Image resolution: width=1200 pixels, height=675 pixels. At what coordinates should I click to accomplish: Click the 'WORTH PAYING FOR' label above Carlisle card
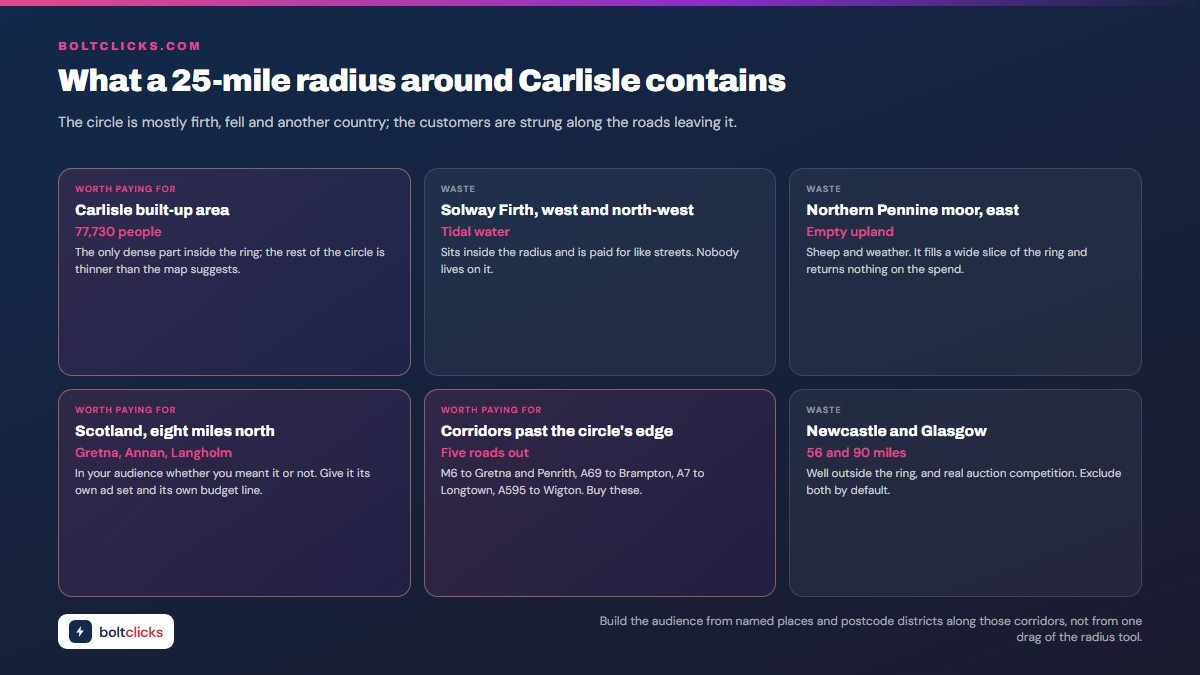click(125, 189)
